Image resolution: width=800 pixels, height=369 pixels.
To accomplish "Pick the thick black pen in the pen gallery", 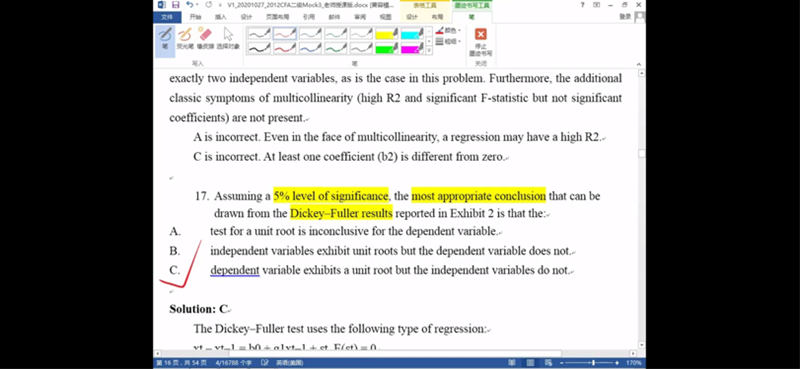I will [259, 48].
